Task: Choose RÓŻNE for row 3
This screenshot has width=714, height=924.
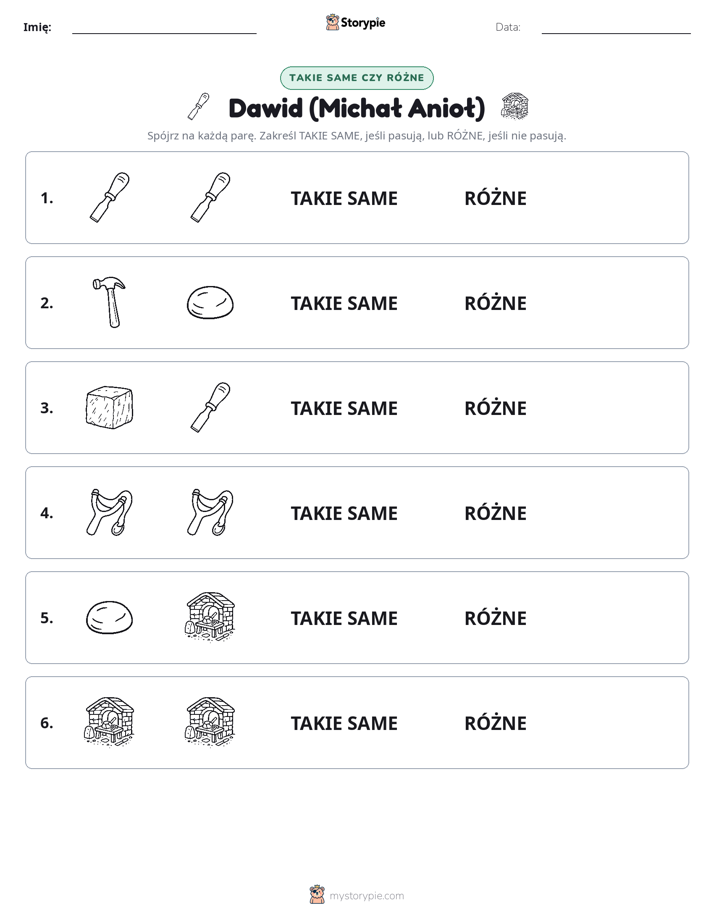Action: pyautogui.click(x=495, y=407)
